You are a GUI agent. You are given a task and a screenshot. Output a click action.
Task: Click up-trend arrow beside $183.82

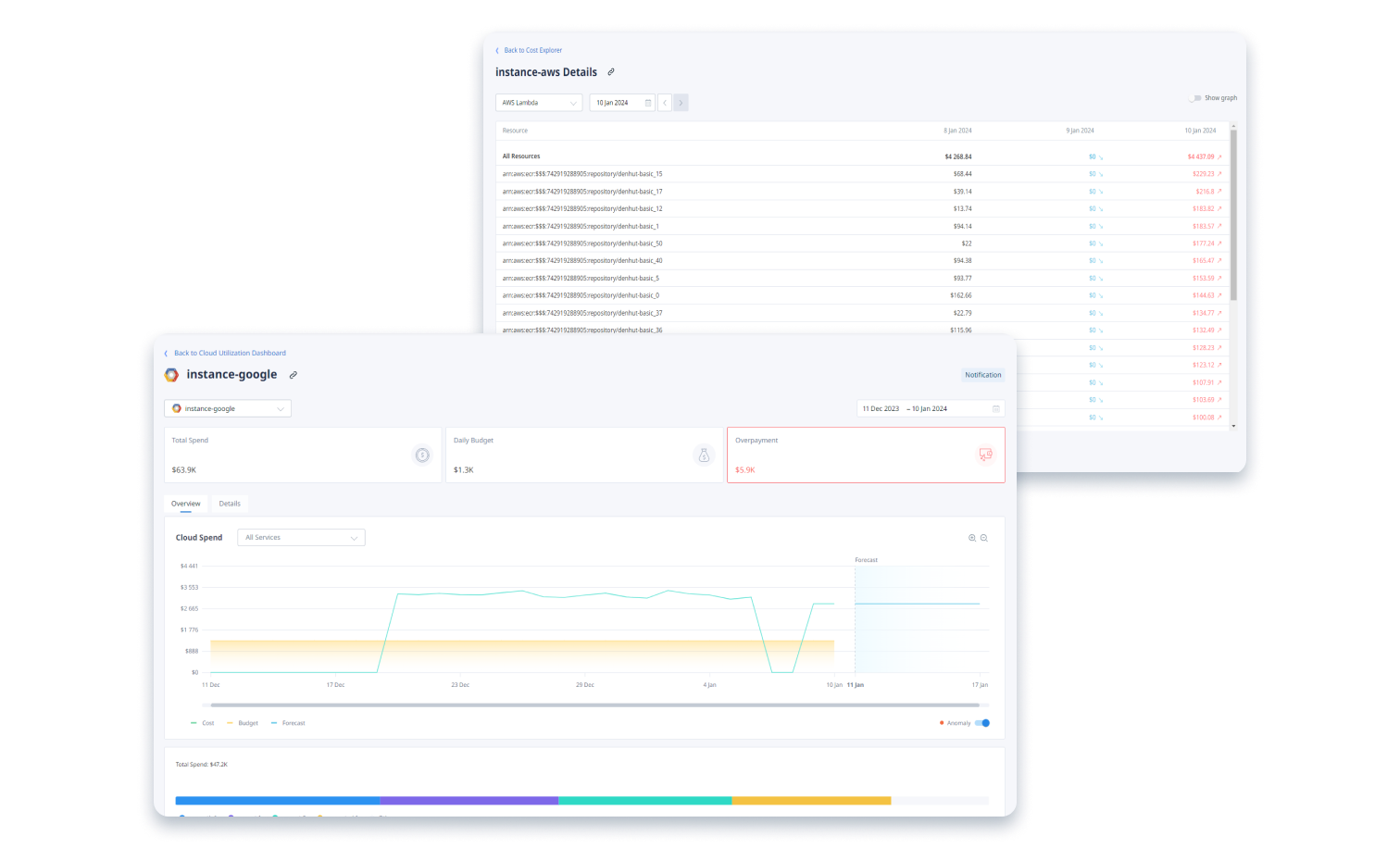coord(1219,209)
